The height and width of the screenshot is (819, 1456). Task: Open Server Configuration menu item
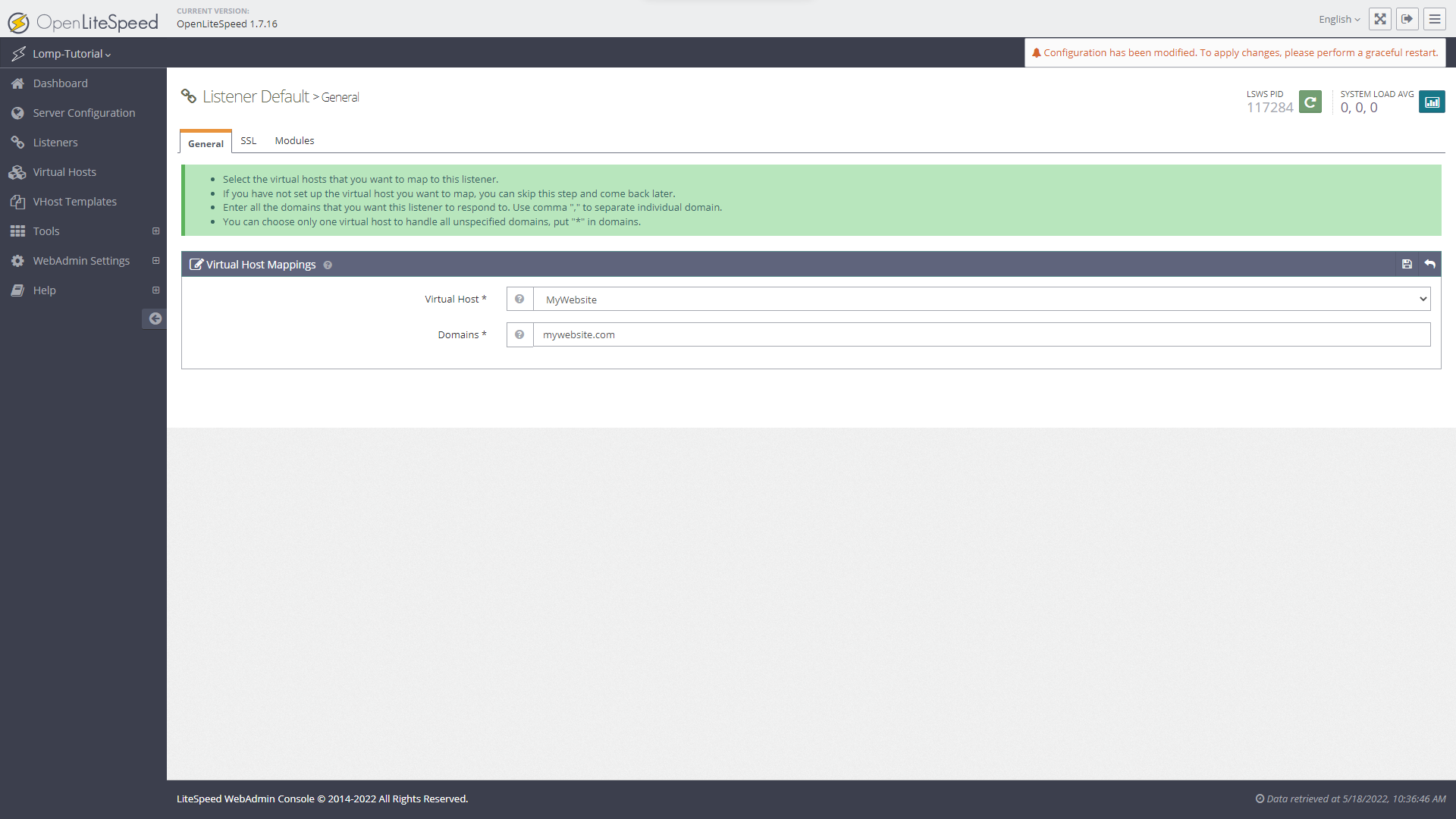pyautogui.click(x=84, y=112)
